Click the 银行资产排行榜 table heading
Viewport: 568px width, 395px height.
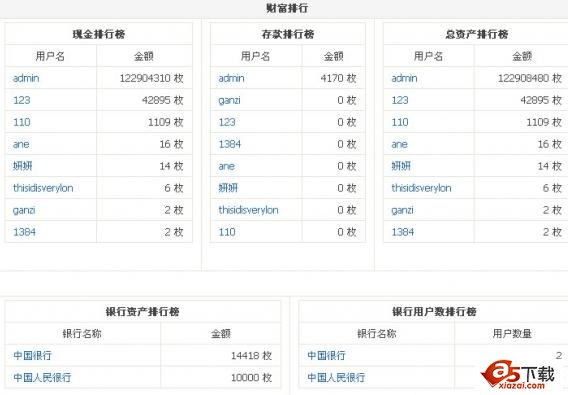point(142,312)
